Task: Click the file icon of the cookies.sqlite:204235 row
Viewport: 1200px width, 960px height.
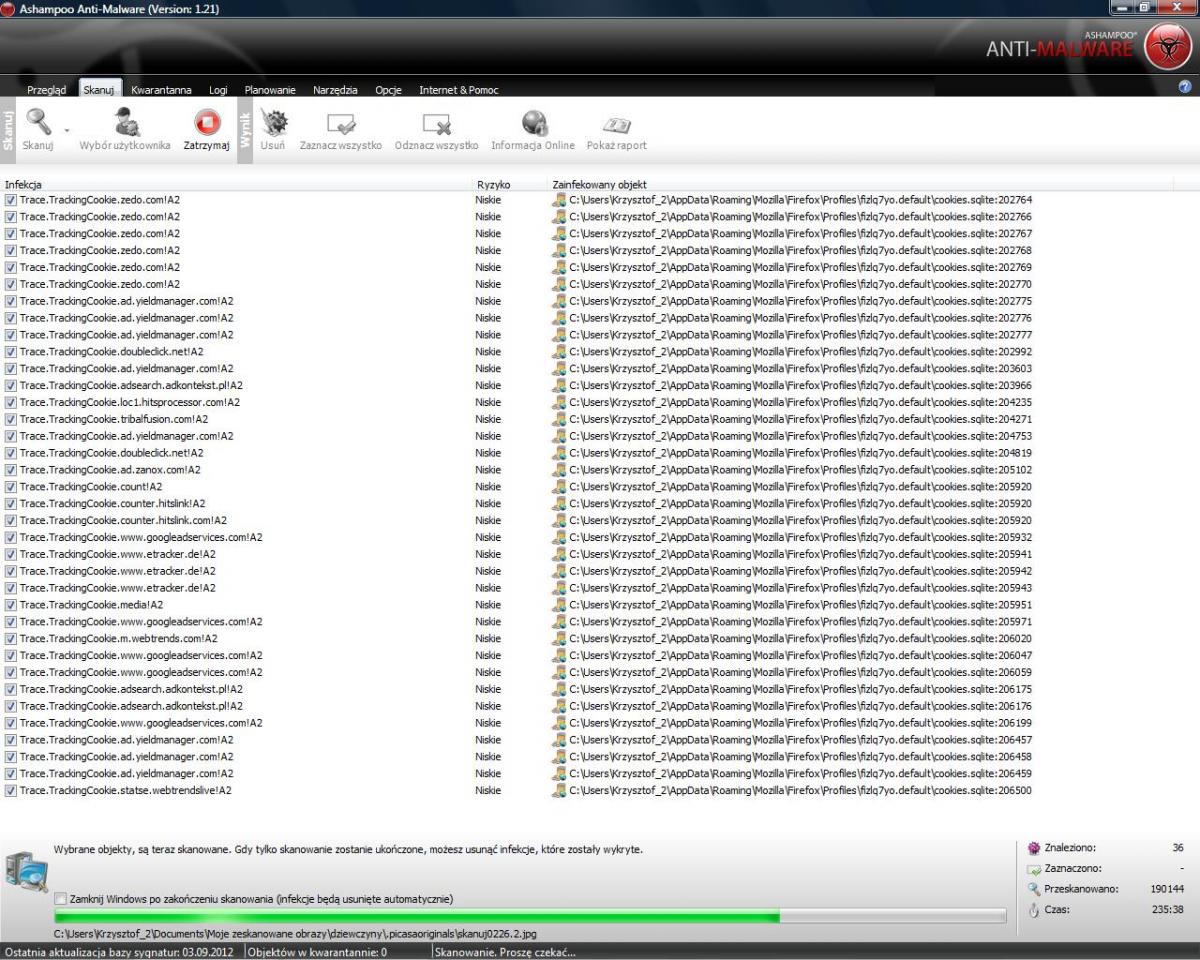Action: tap(560, 403)
